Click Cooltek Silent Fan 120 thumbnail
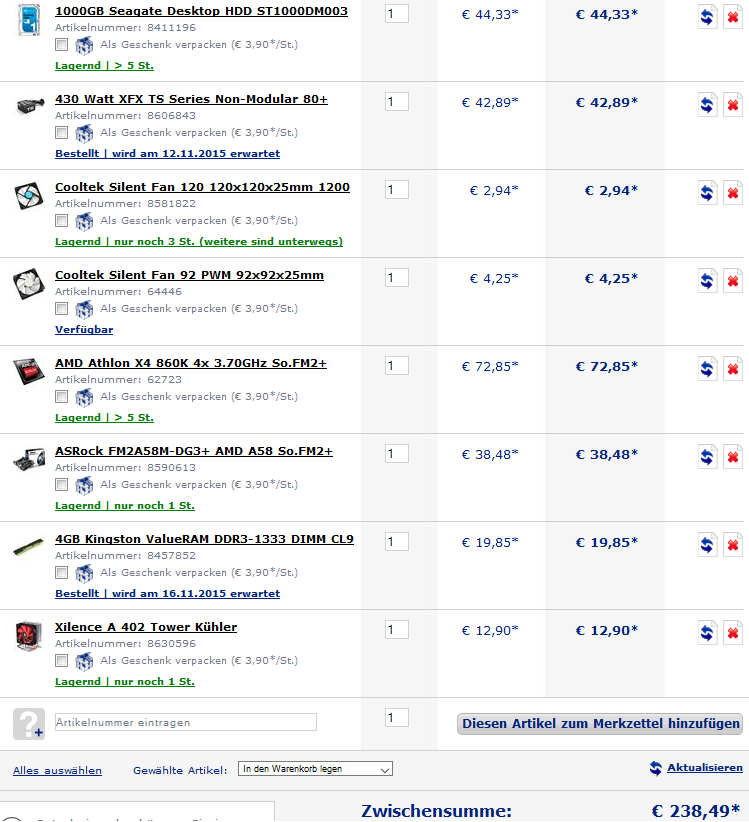 coord(29,196)
